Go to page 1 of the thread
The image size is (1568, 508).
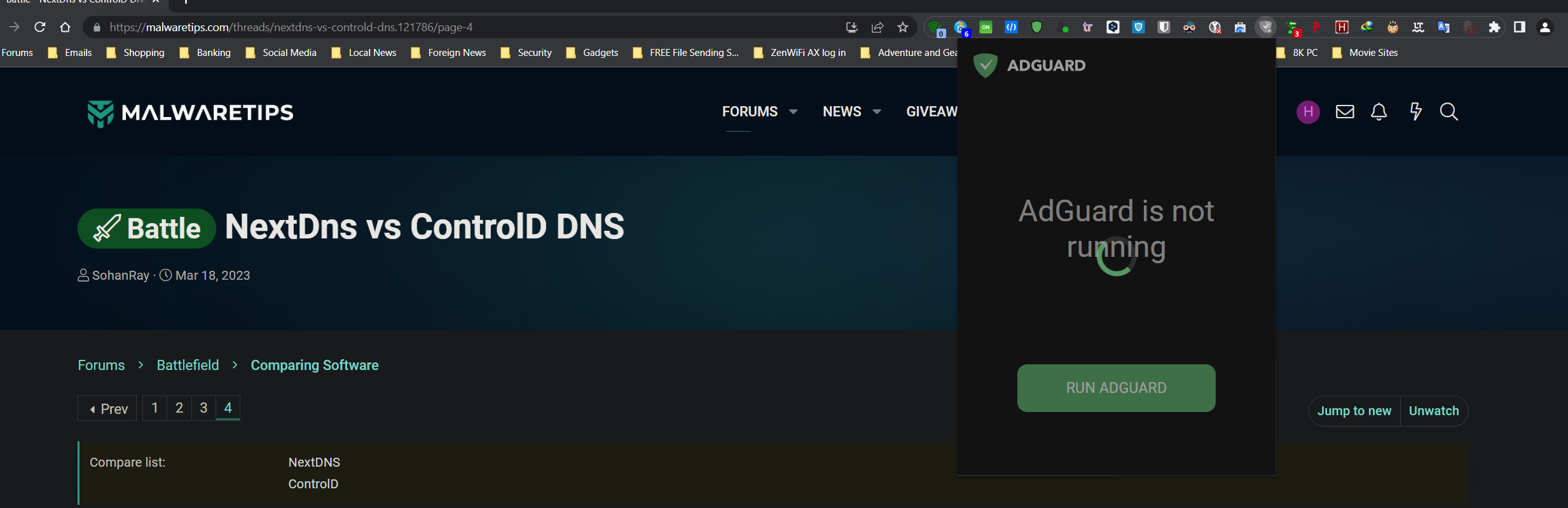155,408
